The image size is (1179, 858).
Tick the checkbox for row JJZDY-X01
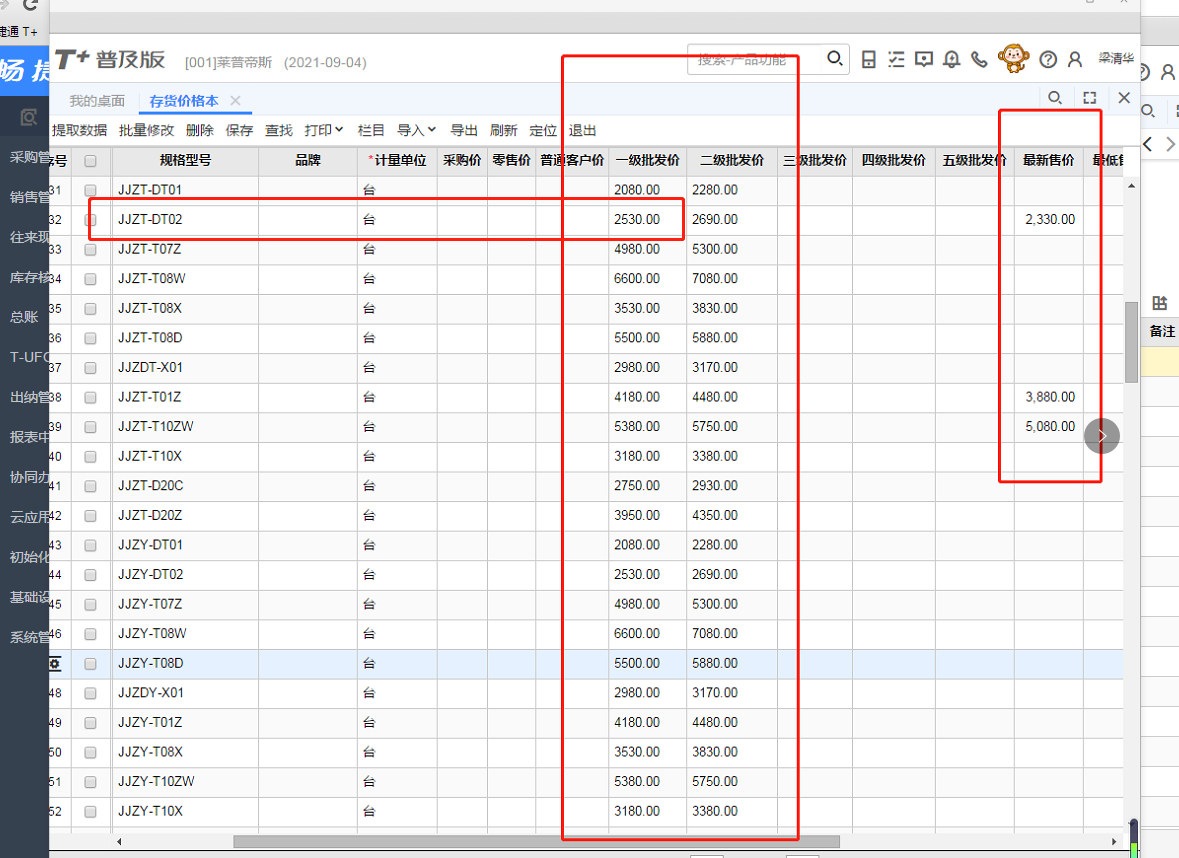pyautogui.click(x=90, y=693)
